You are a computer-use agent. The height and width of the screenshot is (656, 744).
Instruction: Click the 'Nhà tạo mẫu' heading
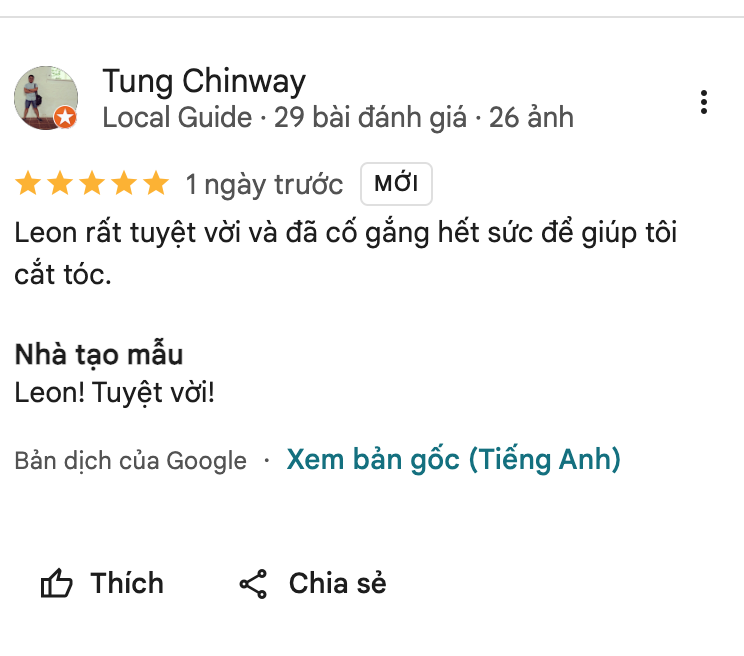pos(99,355)
